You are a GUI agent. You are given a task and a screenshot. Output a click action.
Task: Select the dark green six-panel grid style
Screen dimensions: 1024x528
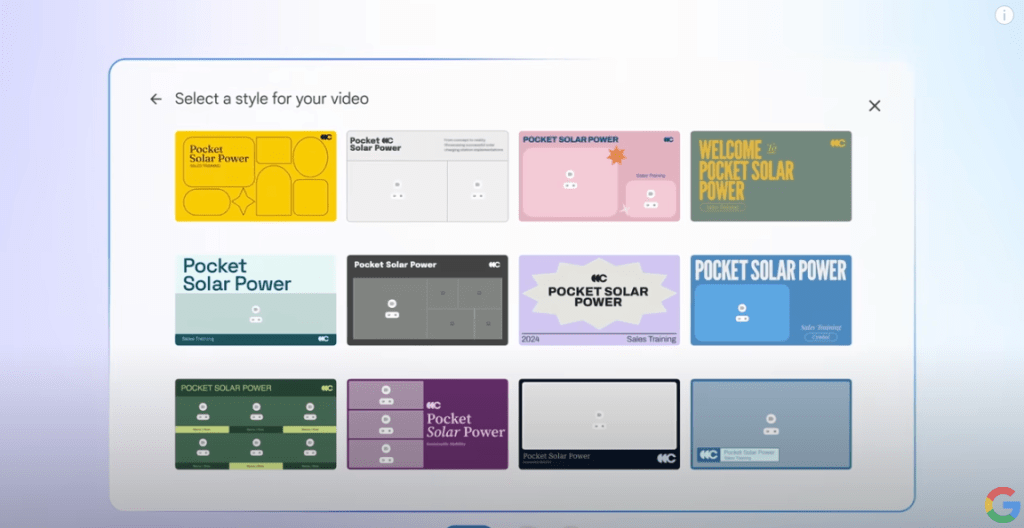point(255,424)
